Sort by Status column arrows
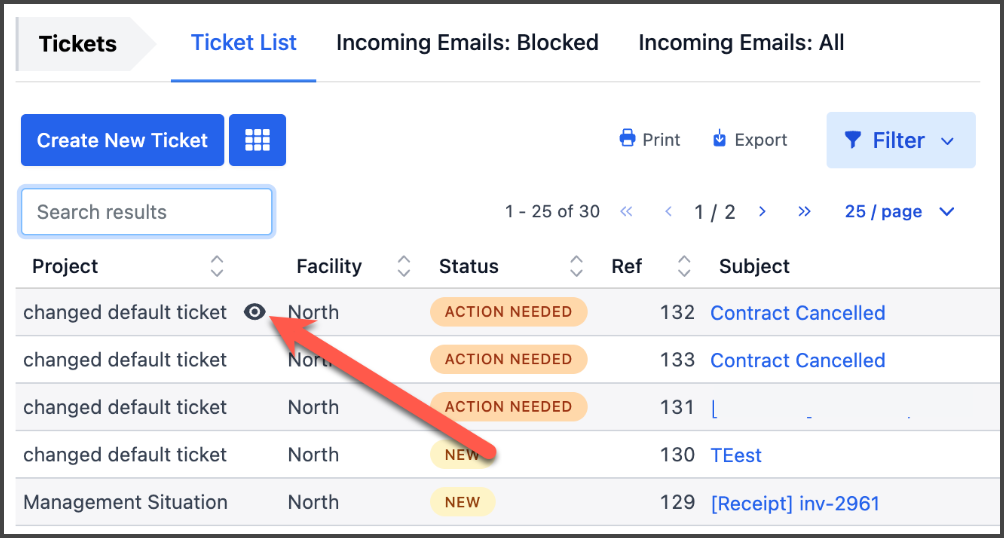Viewport: 1004px width, 538px height. coord(576,266)
